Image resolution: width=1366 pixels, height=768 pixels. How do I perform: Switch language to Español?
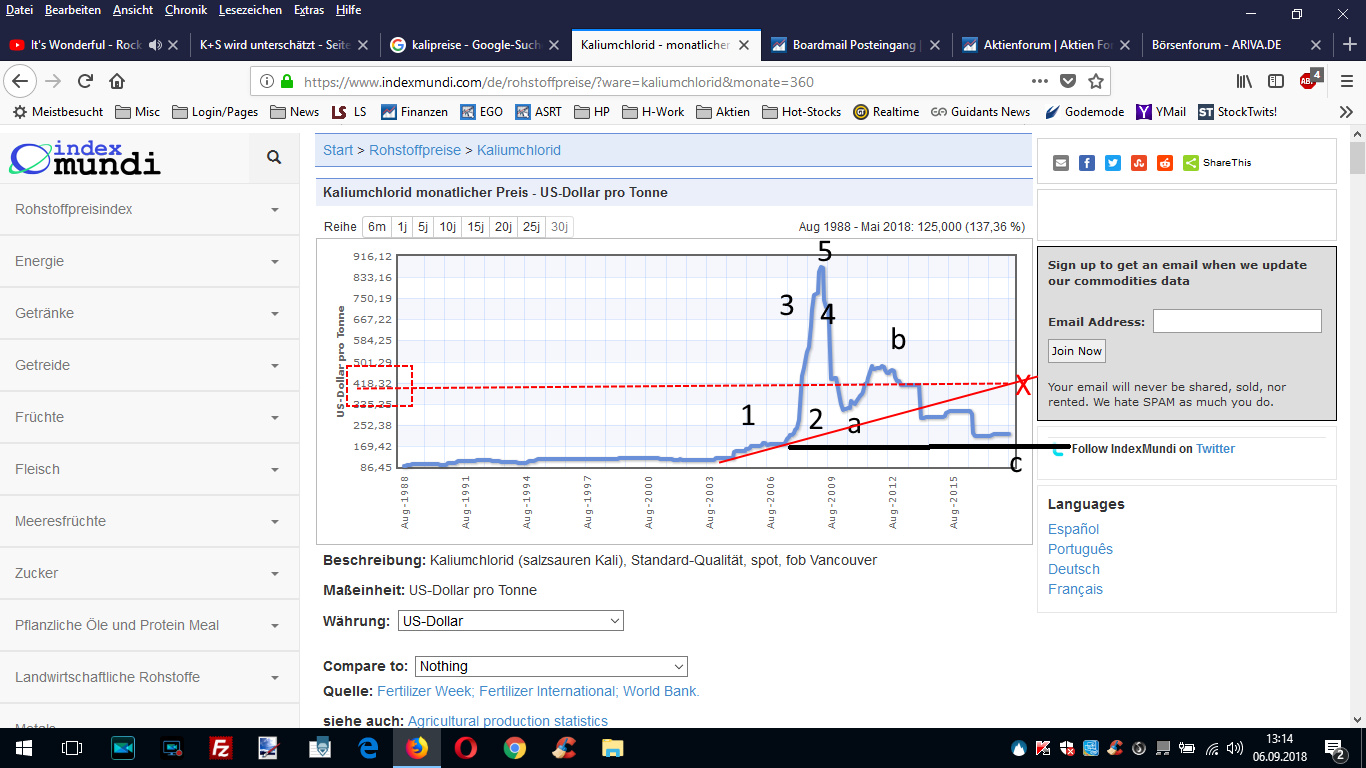tap(1074, 529)
